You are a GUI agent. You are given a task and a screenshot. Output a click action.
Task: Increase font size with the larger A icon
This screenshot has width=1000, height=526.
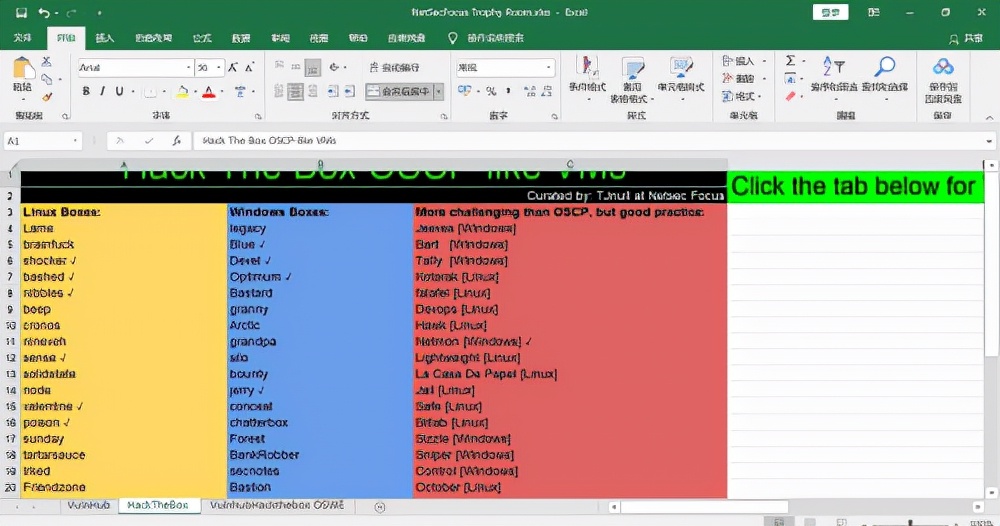point(233,68)
